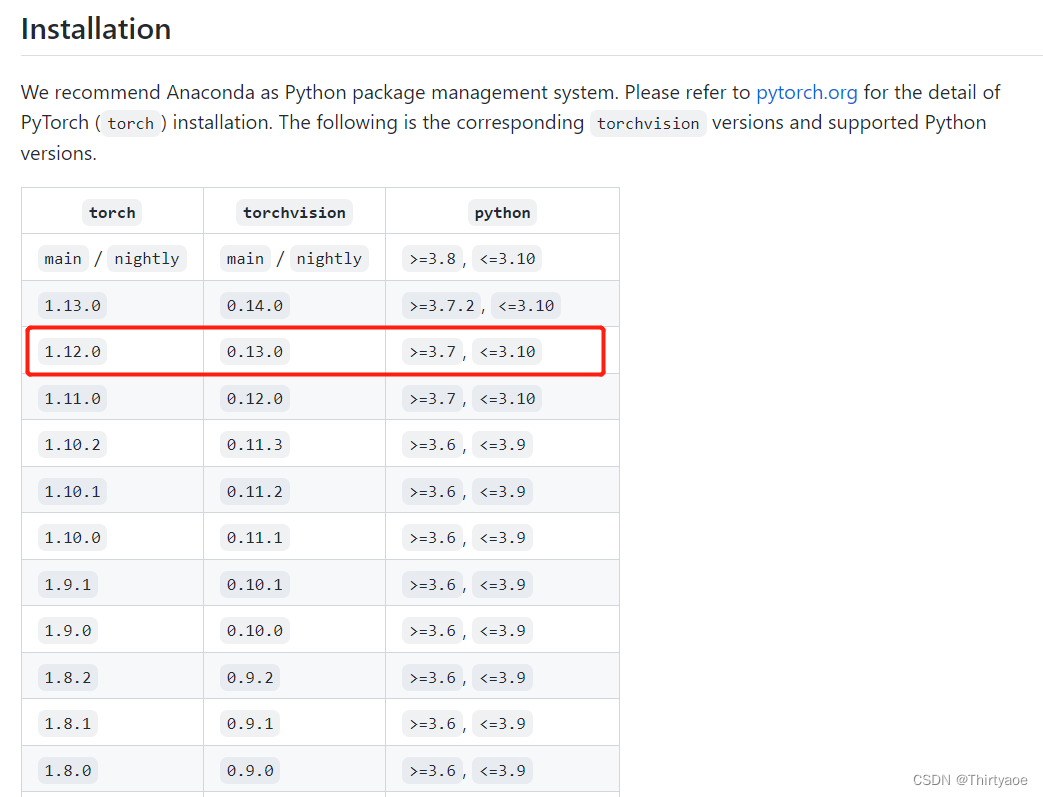Click the torch version 1.13.0 cell
Viewport: 1043px width, 797px height.
pyautogui.click(x=72, y=305)
